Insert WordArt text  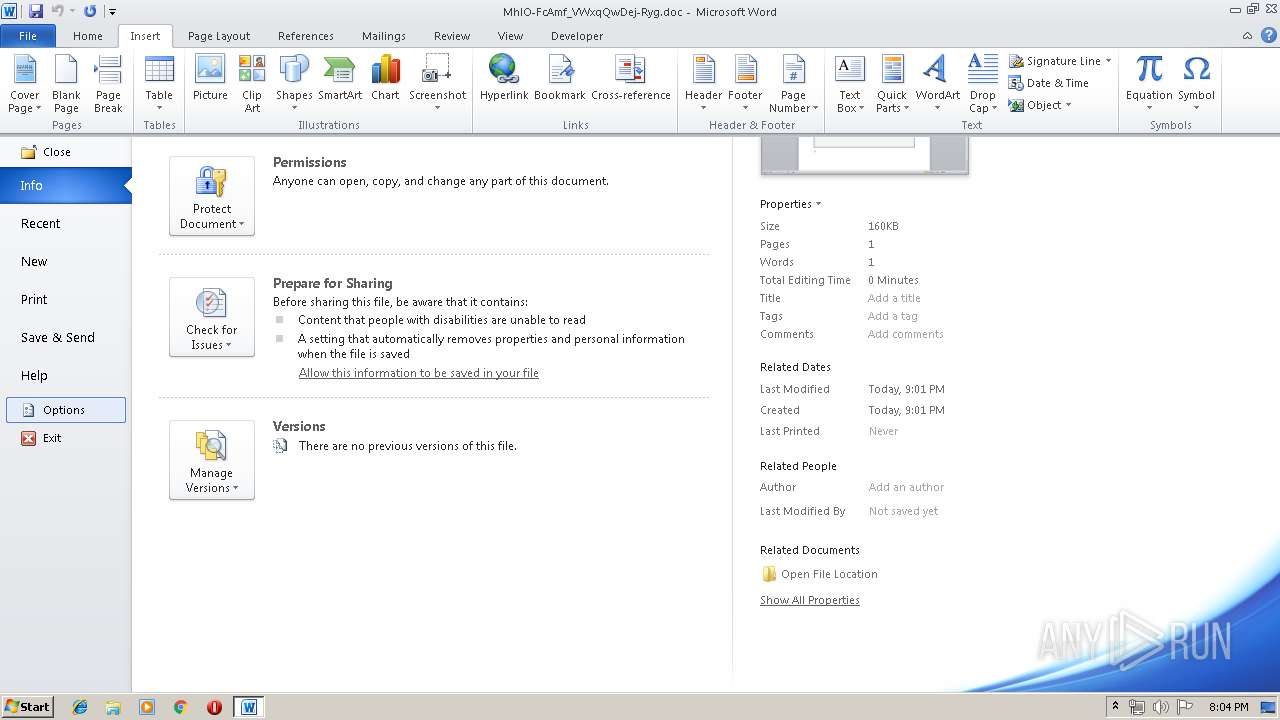(x=937, y=84)
